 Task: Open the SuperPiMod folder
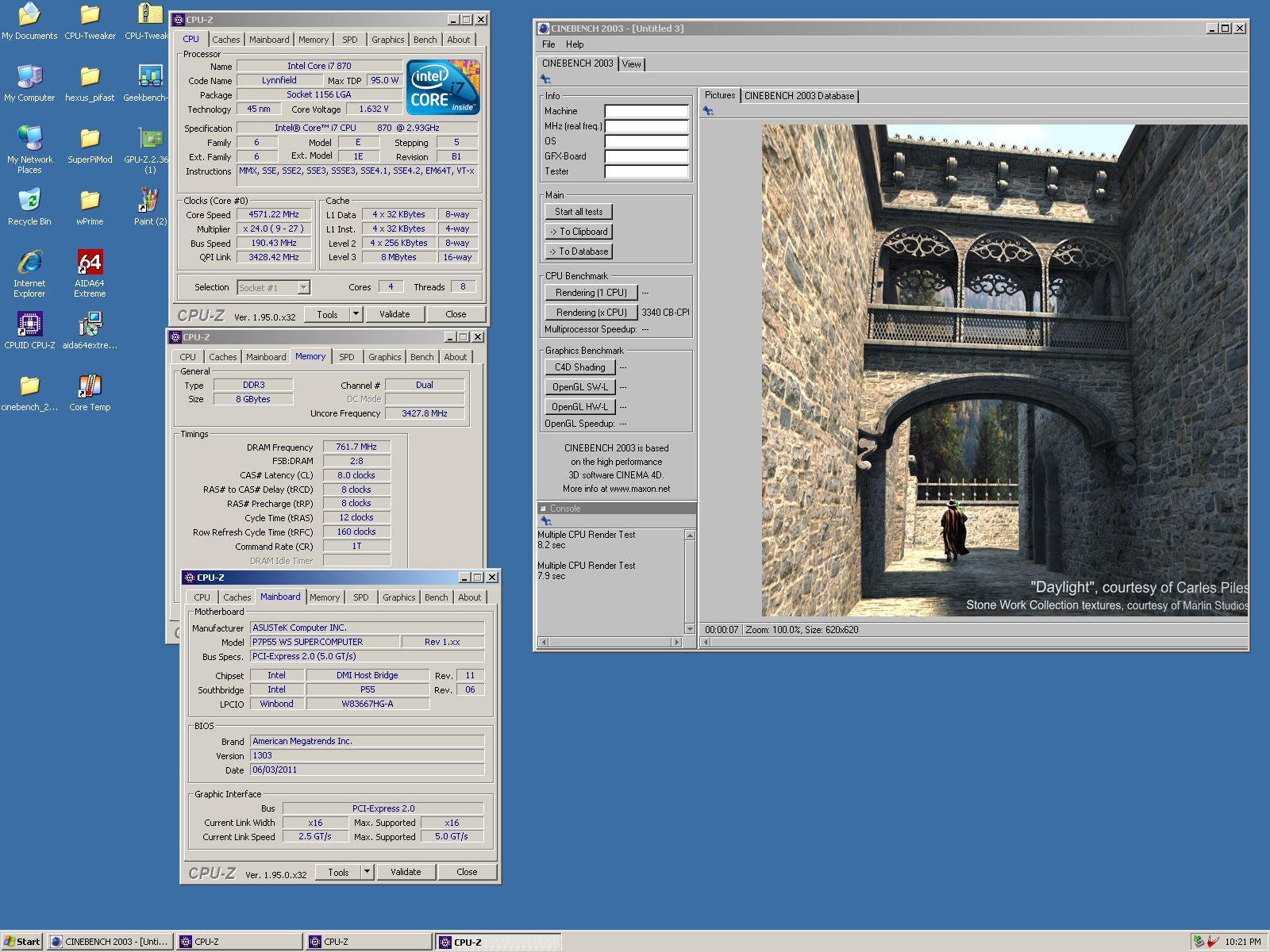(x=90, y=145)
